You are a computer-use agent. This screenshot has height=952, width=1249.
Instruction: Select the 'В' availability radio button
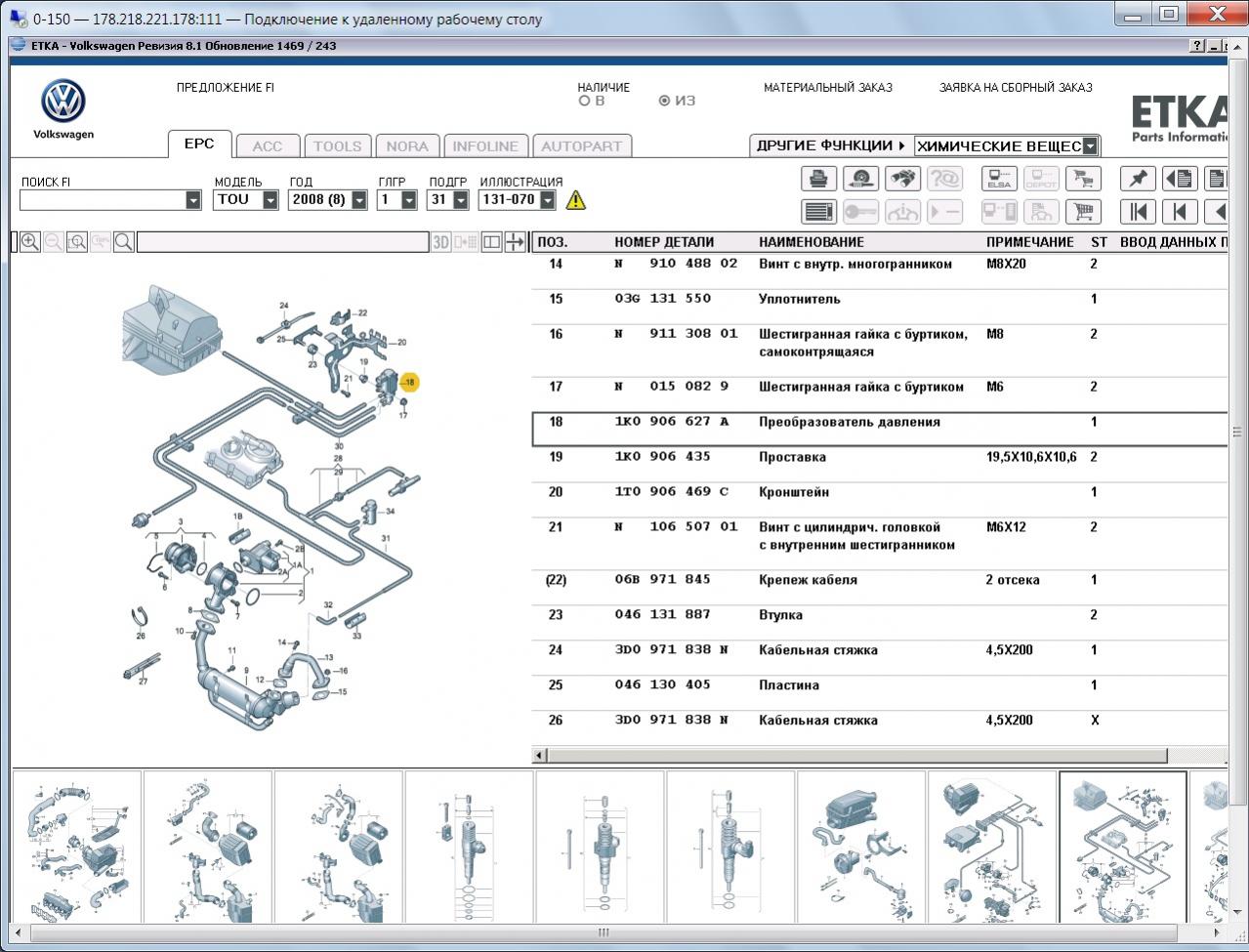click(584, 101)
